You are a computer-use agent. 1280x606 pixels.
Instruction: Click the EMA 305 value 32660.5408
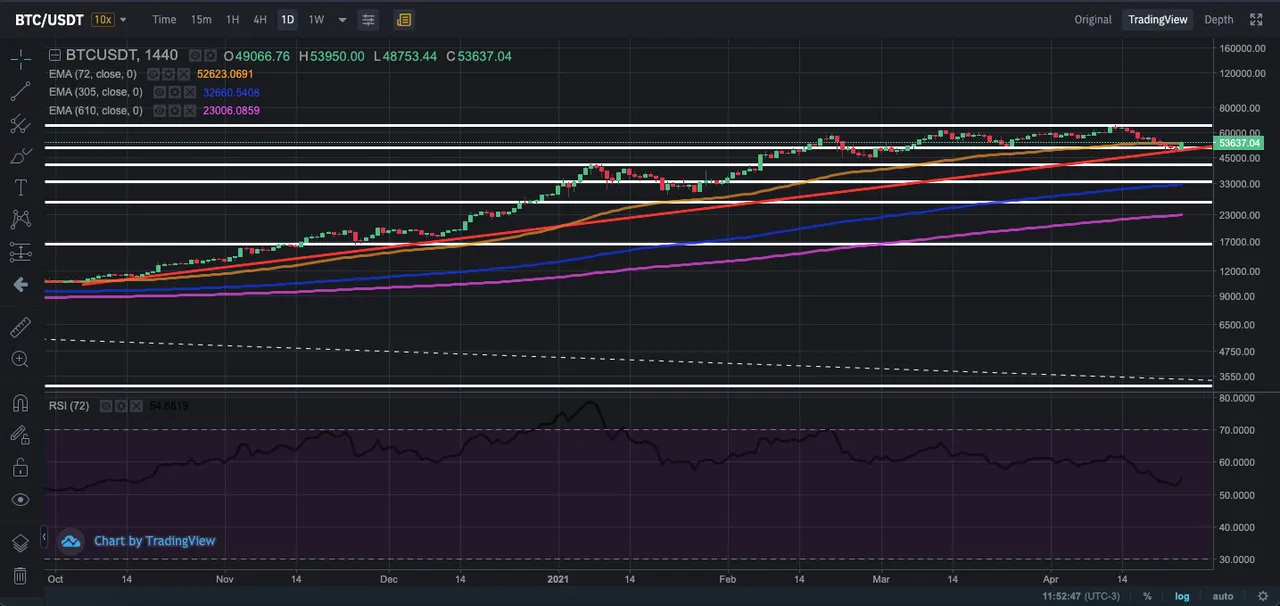(x=232, y=92)
